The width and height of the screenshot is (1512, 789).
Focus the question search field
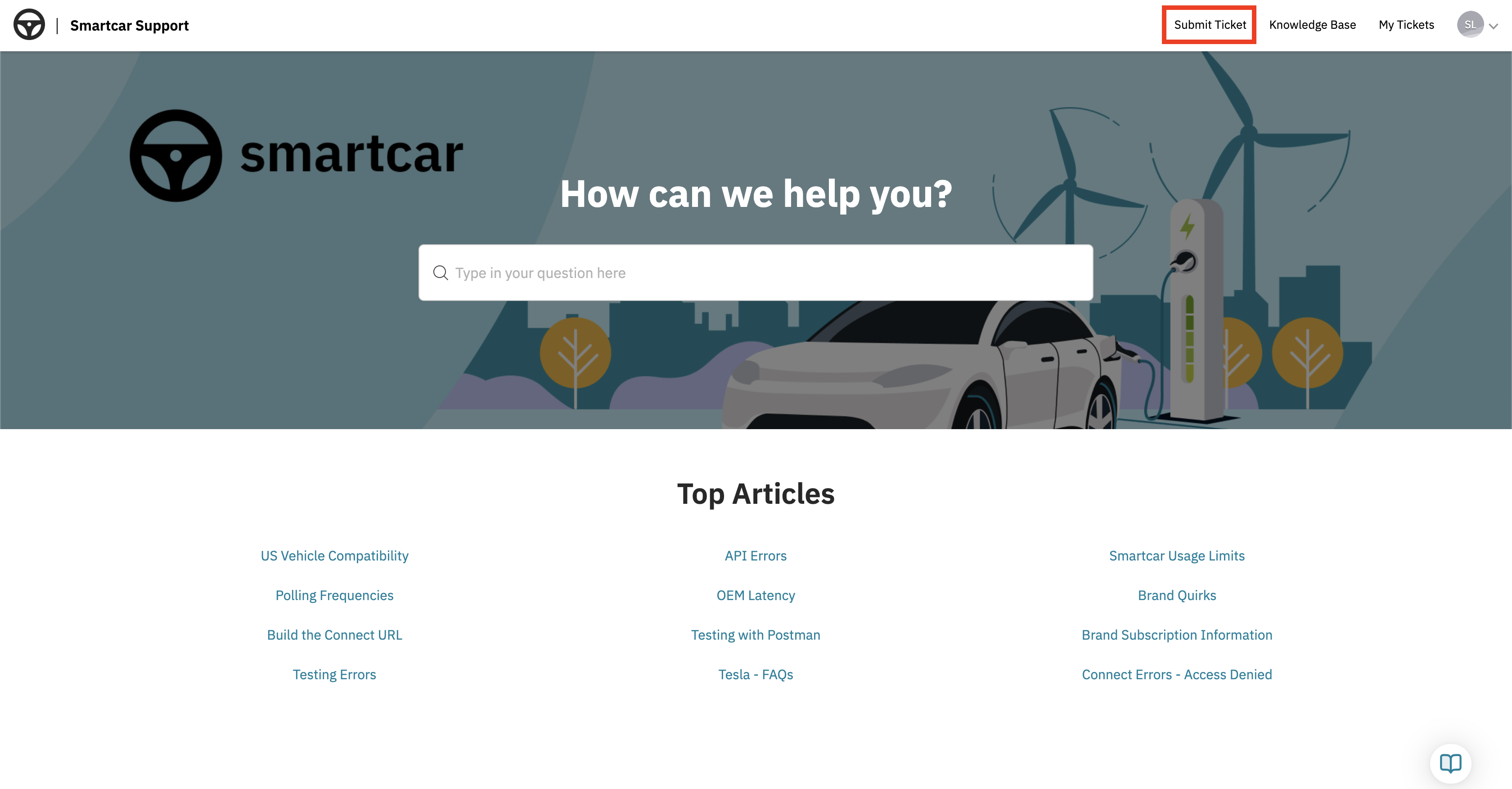(756, 273)
